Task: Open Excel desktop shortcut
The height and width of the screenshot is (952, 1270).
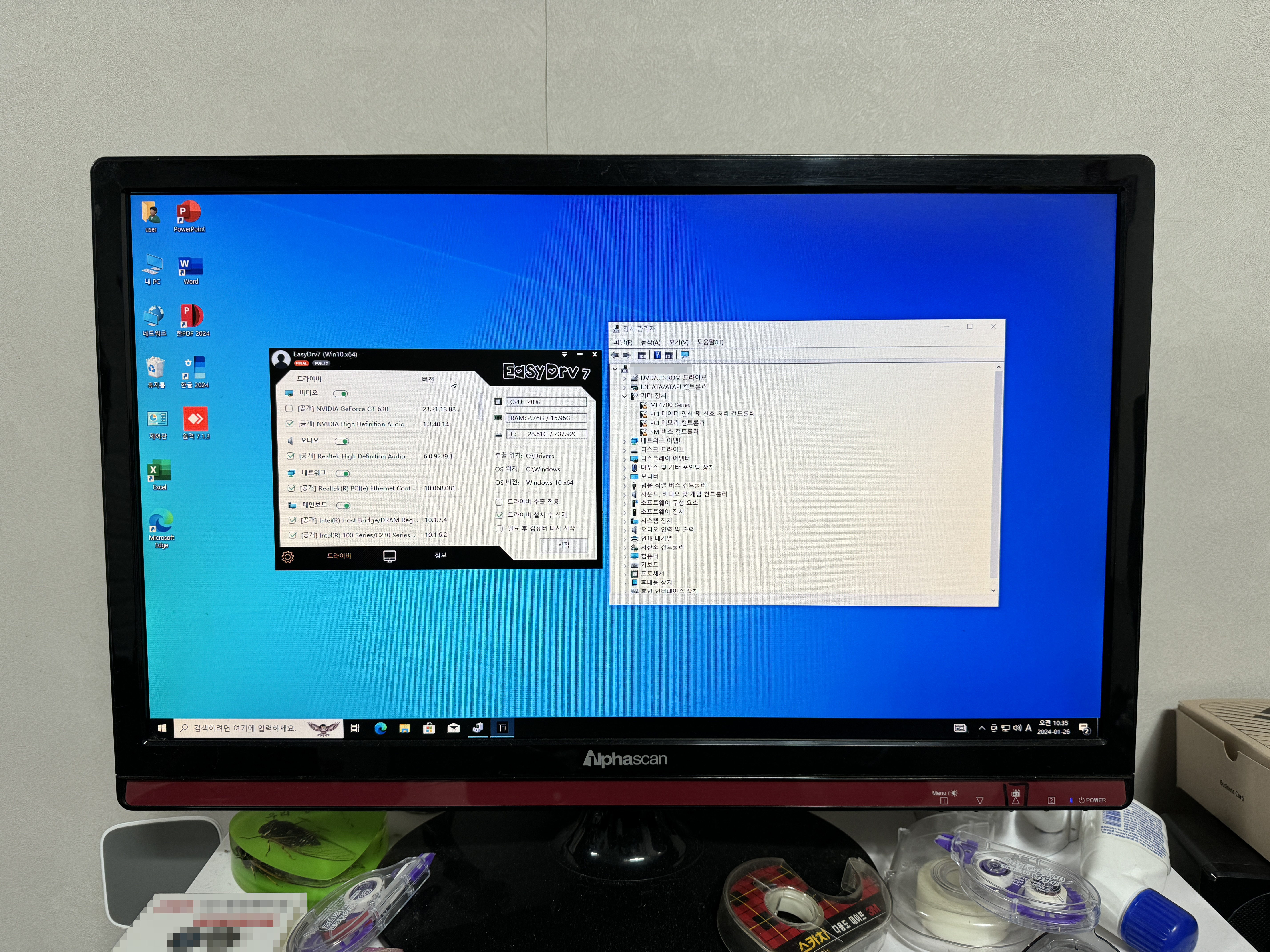Action: (159, 475)
